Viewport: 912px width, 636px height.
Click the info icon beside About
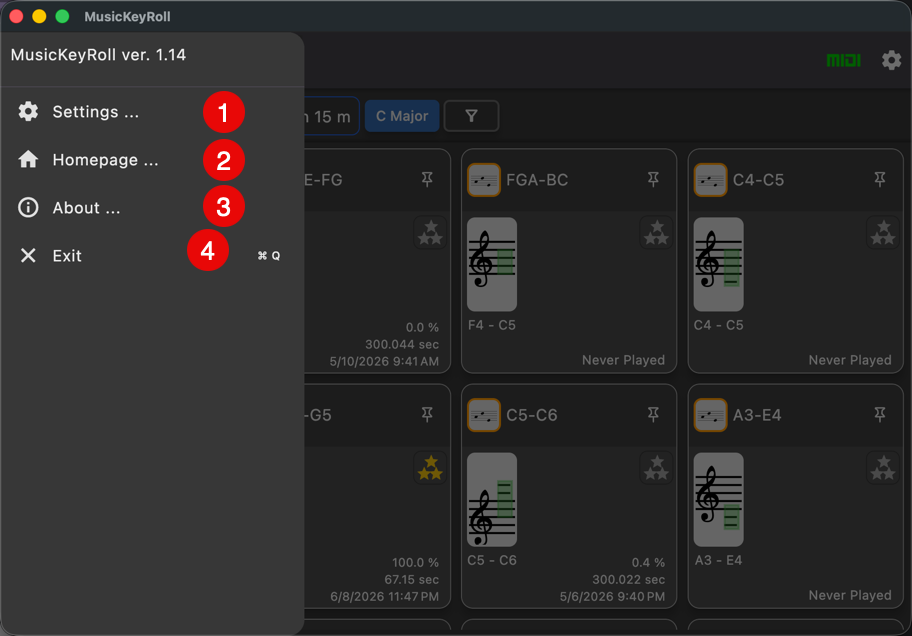(28, 208)
